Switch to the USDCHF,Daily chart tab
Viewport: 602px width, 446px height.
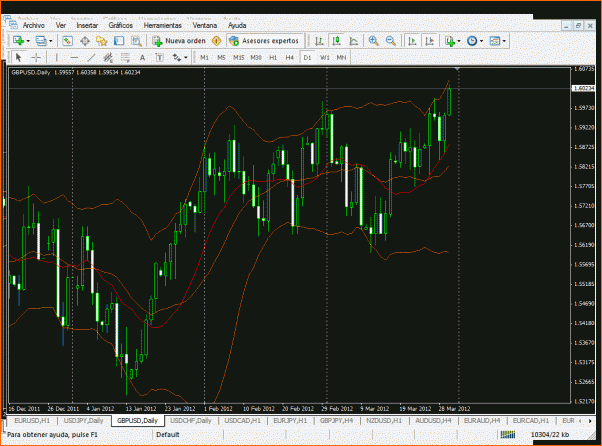[x=191, y=421]
